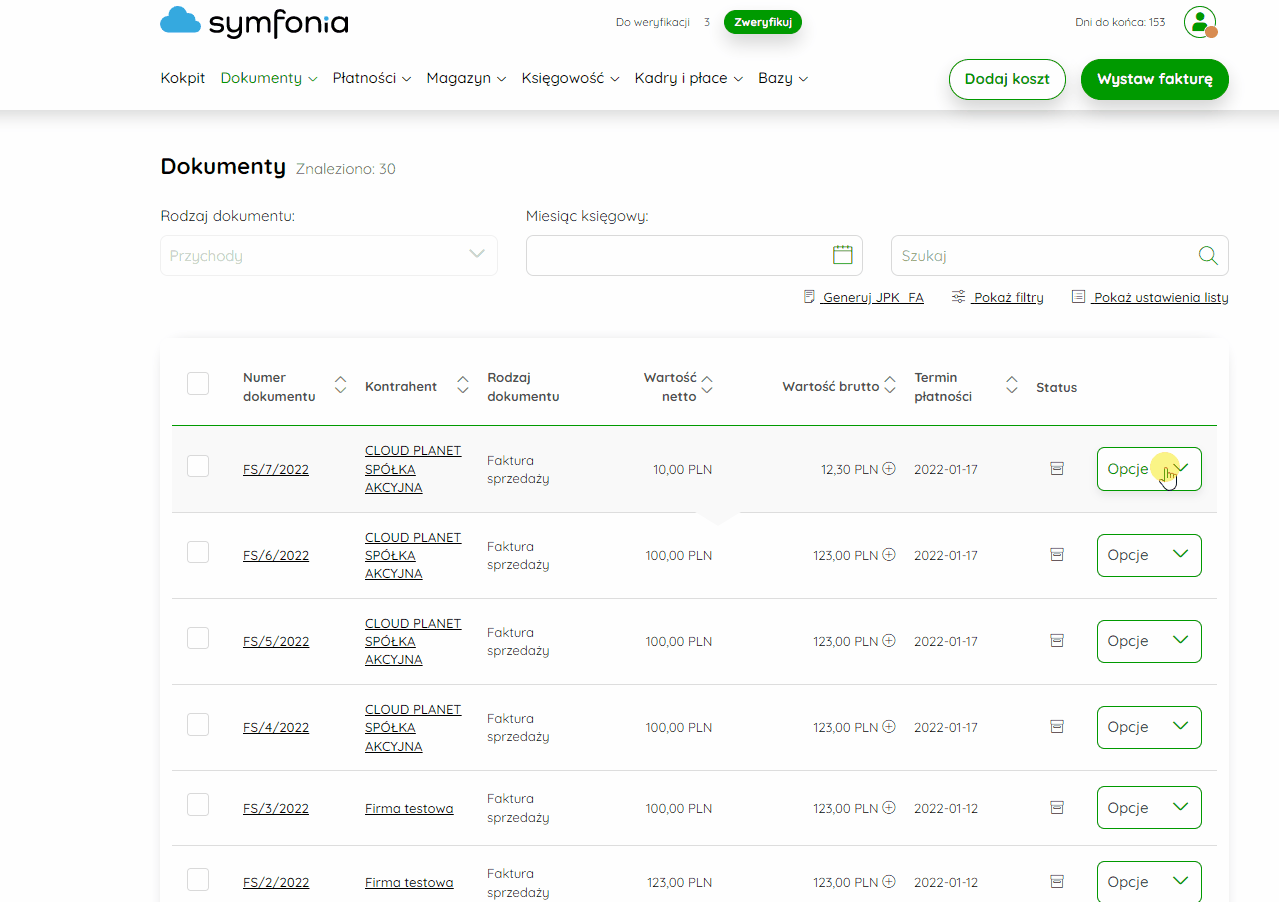Click status archive icon for FS/5/2022
The height and width of the screenshot is (902, 1279).
pyautogui.click(x=1057, y=641)
